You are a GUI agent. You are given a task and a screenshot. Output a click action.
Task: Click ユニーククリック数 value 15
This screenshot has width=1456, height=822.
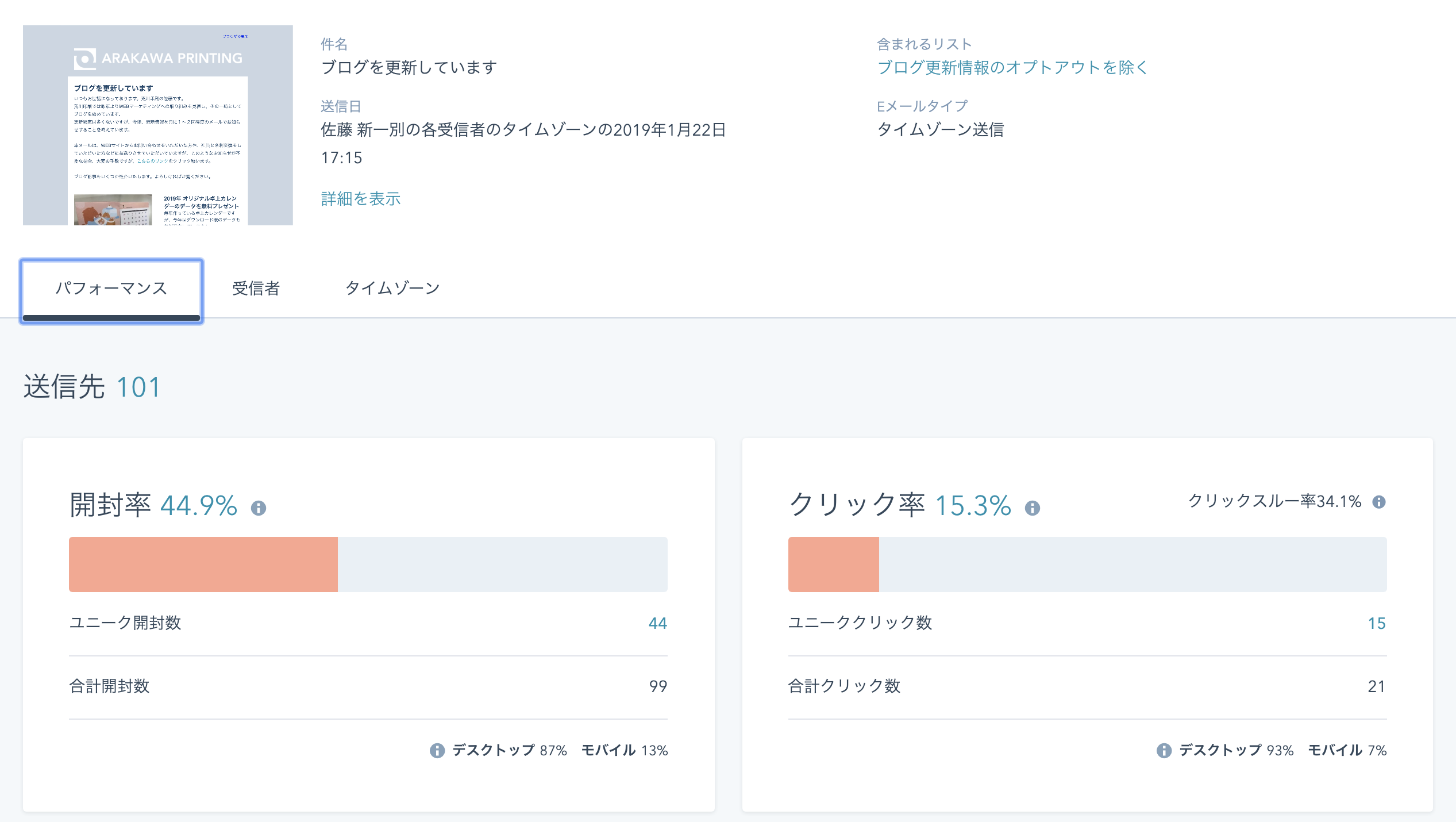(1377, 623)
